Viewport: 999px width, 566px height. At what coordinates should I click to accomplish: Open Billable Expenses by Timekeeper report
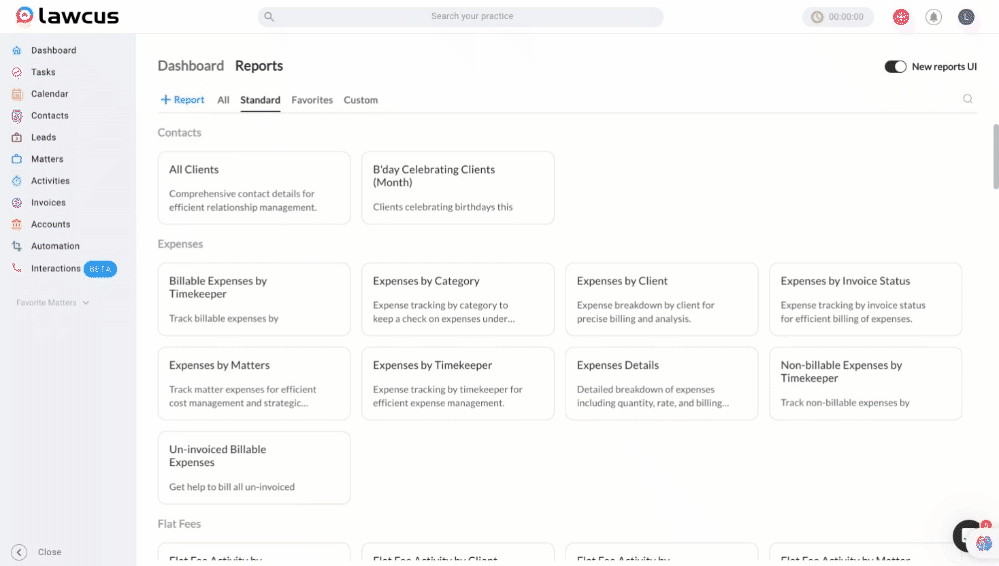254,300
